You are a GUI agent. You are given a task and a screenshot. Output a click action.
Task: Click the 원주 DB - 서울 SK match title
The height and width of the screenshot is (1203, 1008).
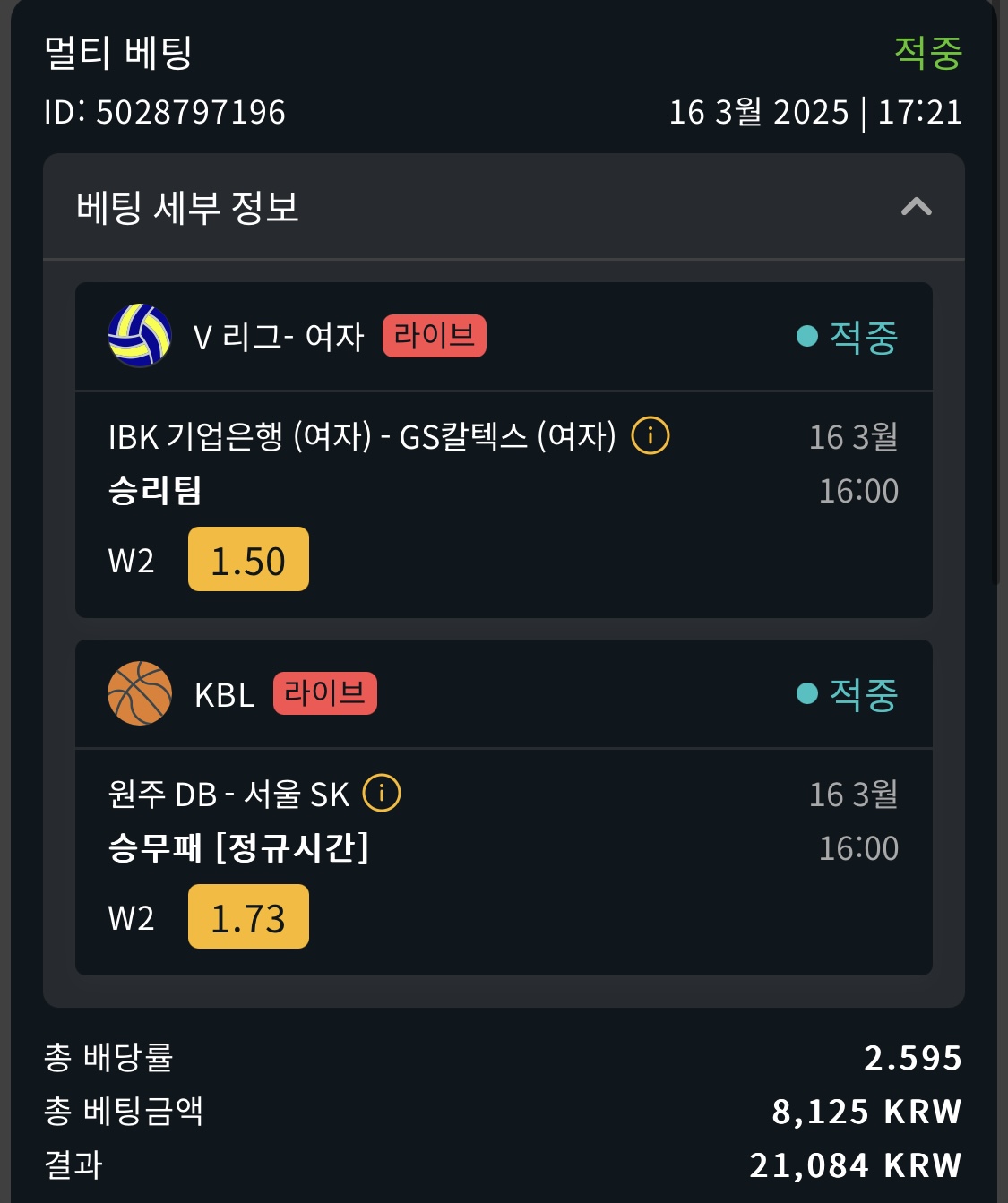click(228, 795)
